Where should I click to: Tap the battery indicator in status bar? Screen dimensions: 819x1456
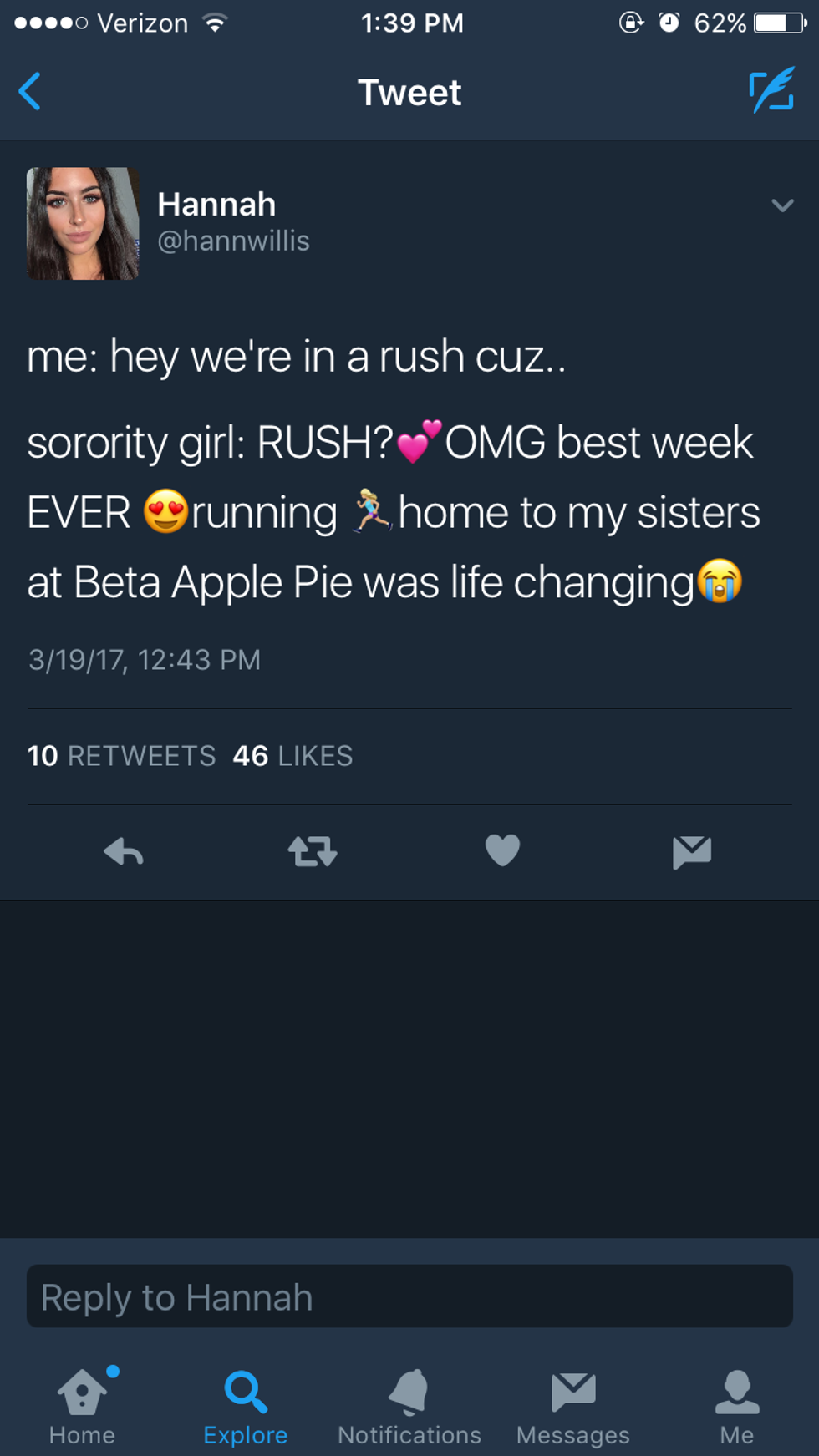781,23
